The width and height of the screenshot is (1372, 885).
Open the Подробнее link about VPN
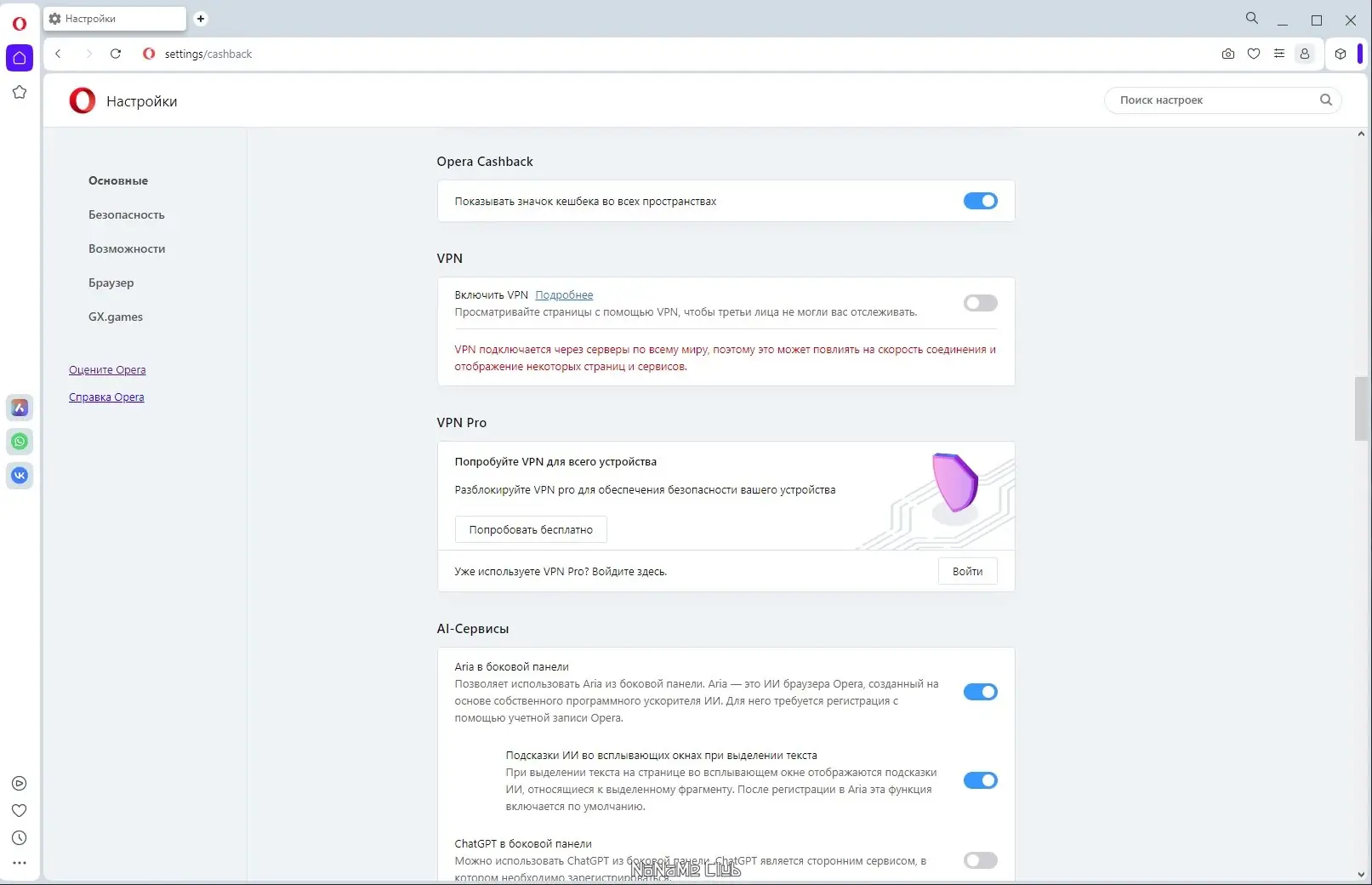564,294
